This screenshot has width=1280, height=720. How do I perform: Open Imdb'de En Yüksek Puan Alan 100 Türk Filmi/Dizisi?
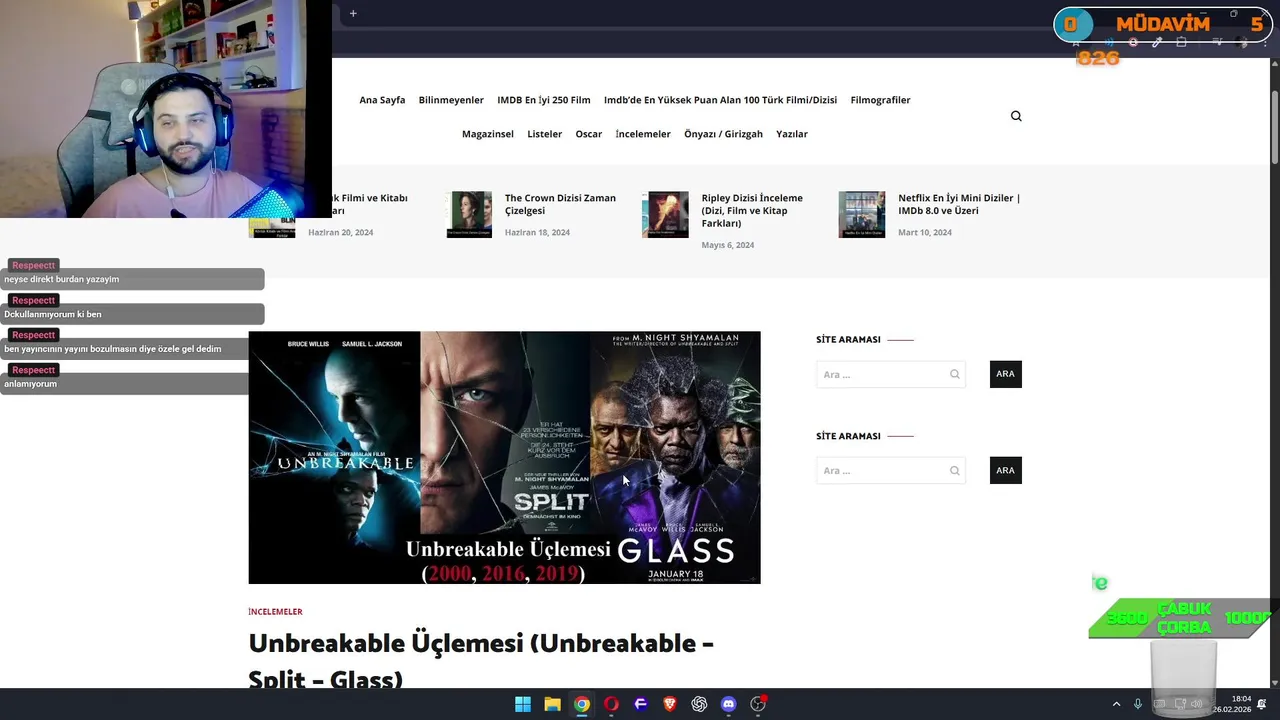click(720, 100)
